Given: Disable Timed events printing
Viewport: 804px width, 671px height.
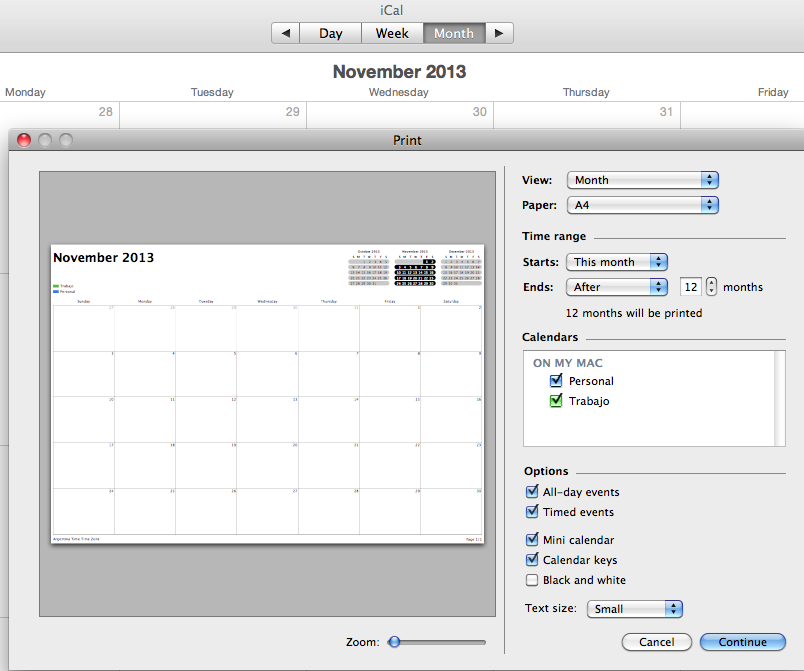Looking at the screenshot, I should click(532, 512).
